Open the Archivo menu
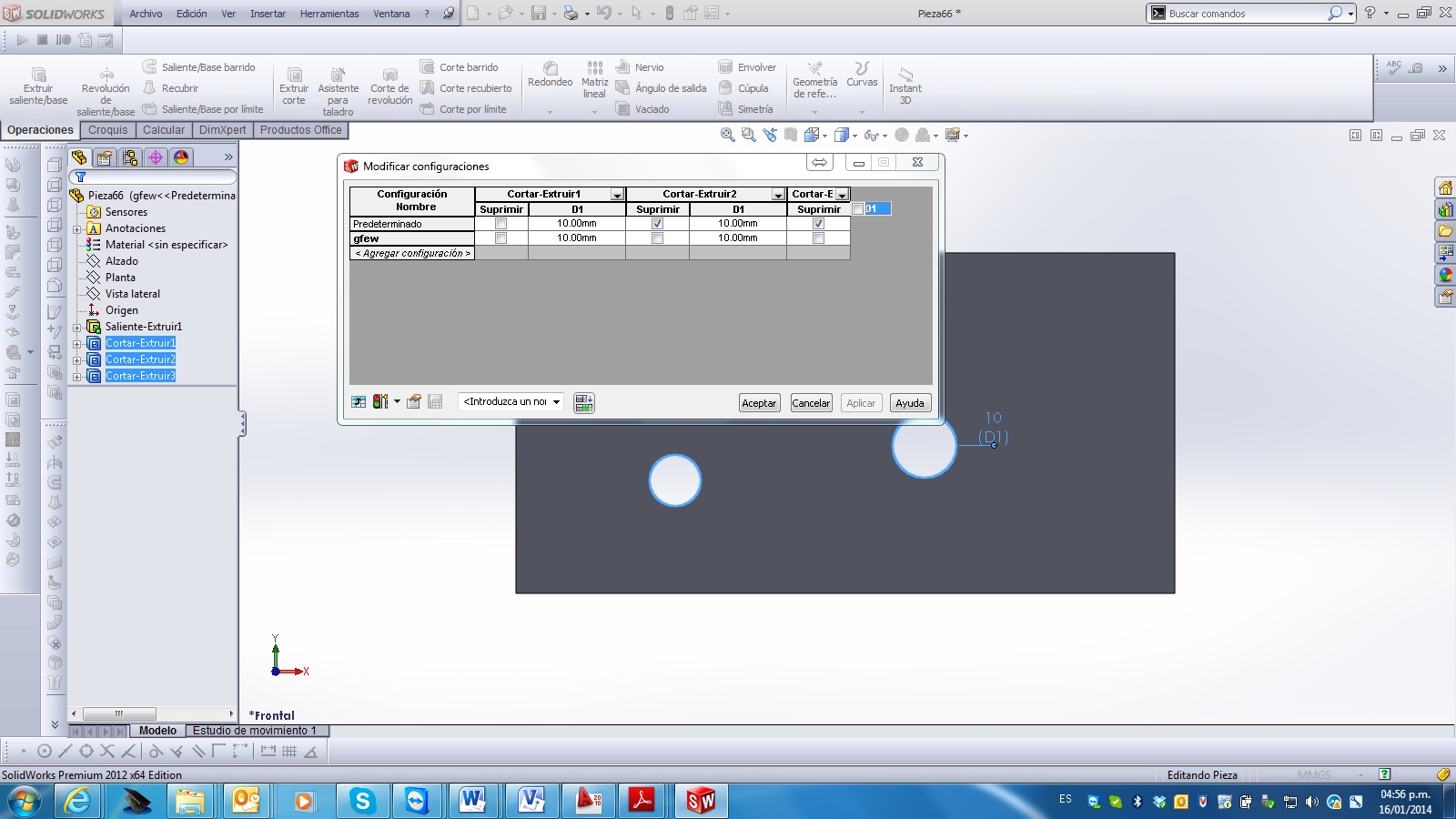The width and height of the screenshot is (1456, 819). coord(146,14)
